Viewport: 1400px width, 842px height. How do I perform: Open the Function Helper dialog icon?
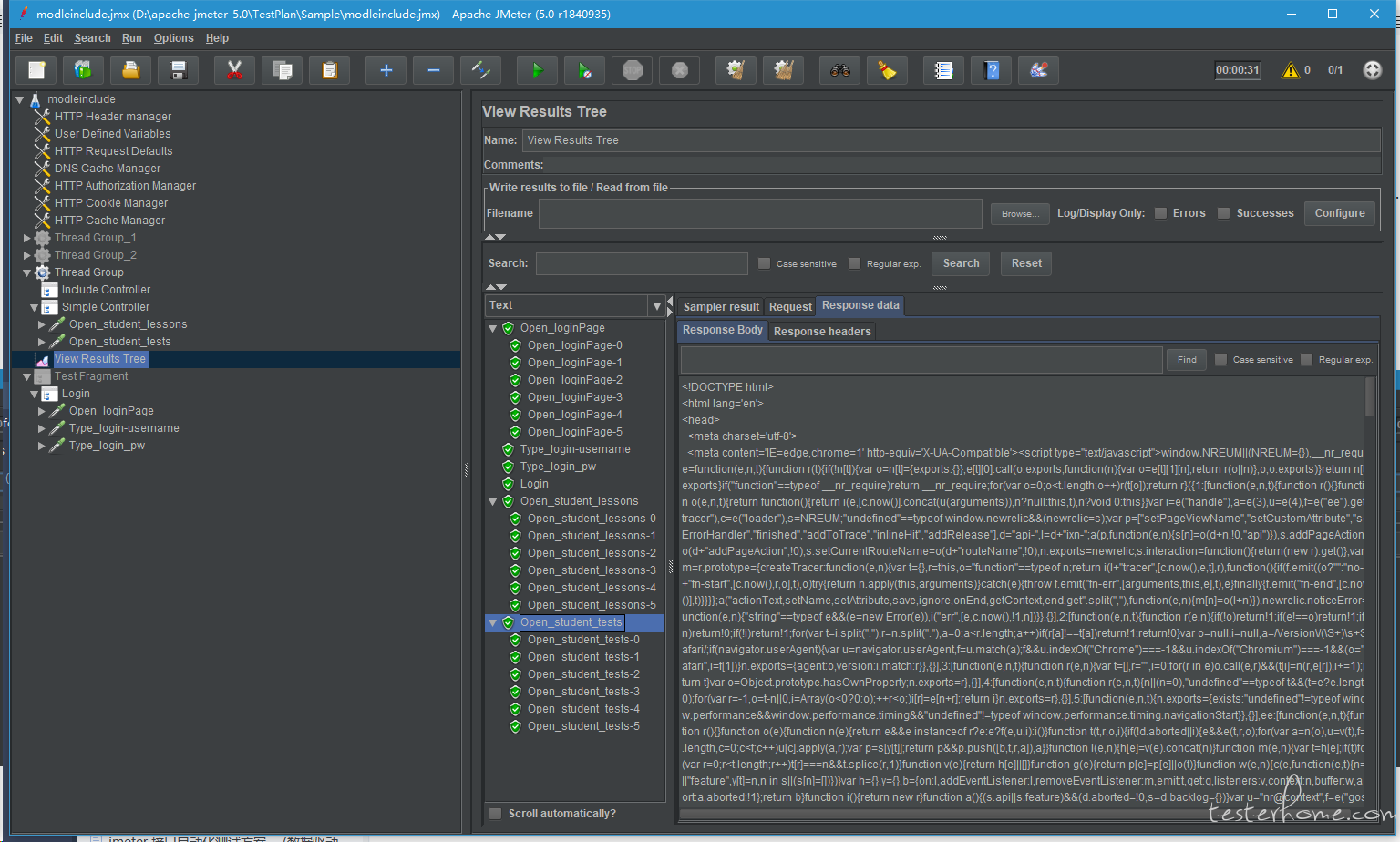click(x=943, y=70)
